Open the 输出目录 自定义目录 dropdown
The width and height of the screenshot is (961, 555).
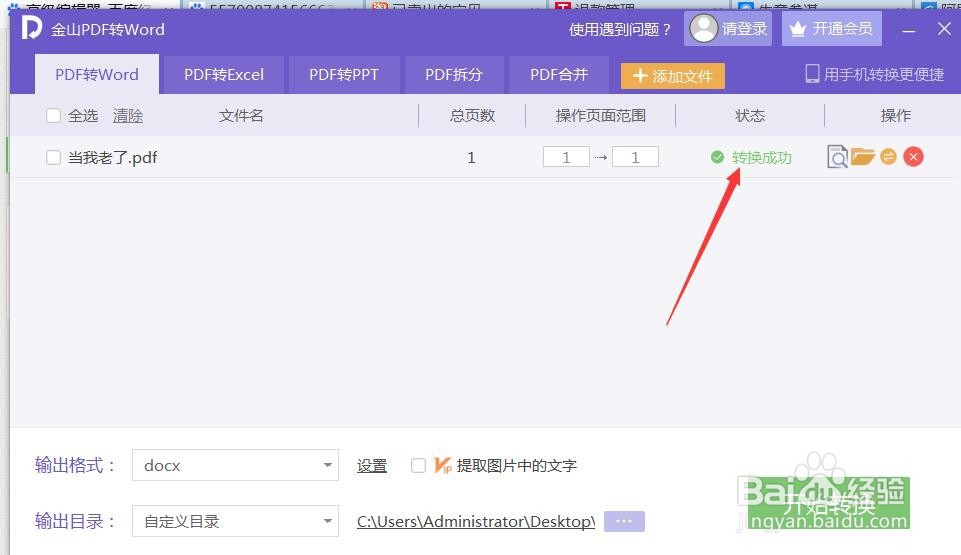(x=235, y=521)
